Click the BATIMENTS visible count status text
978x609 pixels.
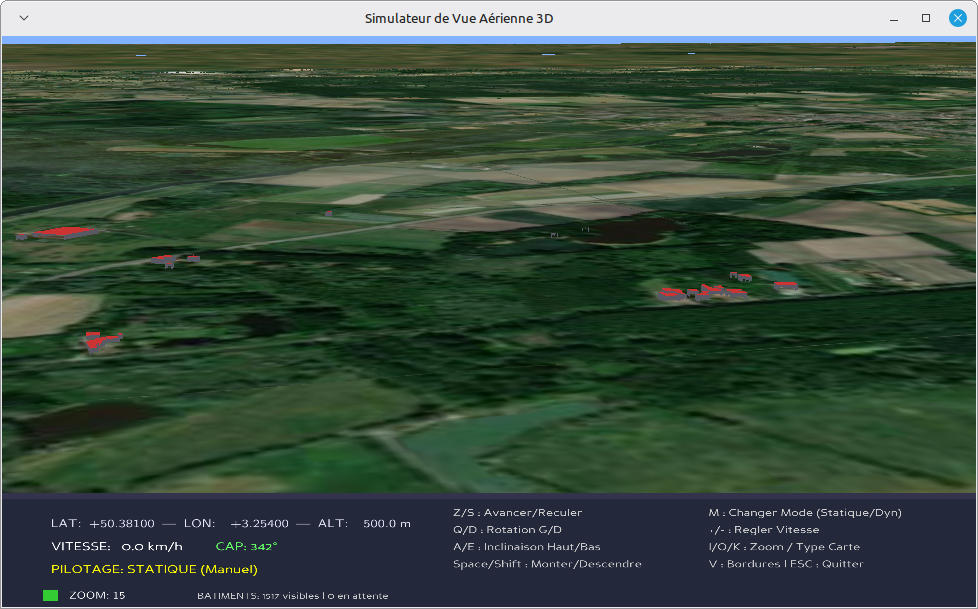pyautogui.click(x=292, y=596)
